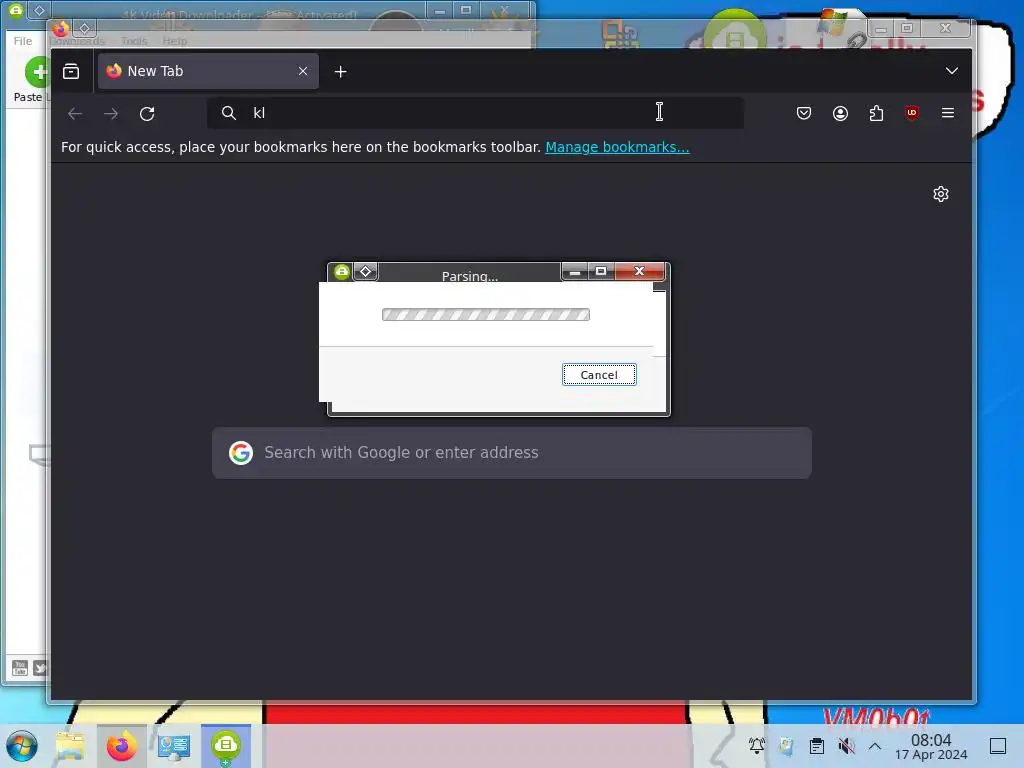This screenshot has height=768, width=1024.
Task: Close the Firefox window
Action: tap(946, 28)
